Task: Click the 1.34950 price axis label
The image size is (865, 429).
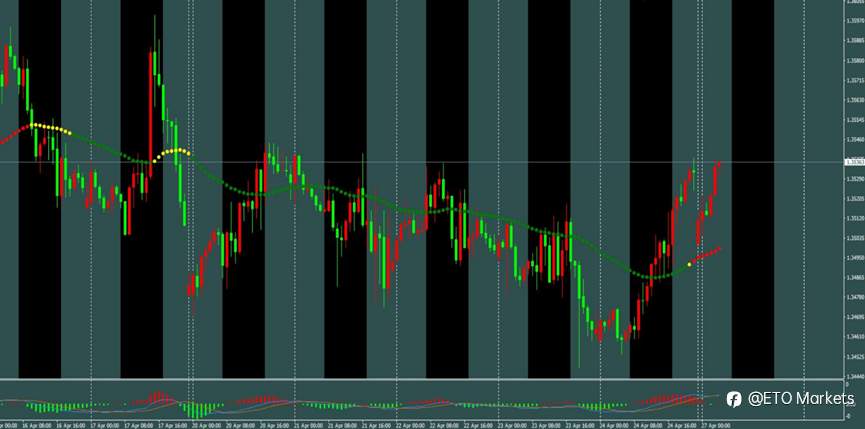Action: pyautogui.click(x=855, y=258)
